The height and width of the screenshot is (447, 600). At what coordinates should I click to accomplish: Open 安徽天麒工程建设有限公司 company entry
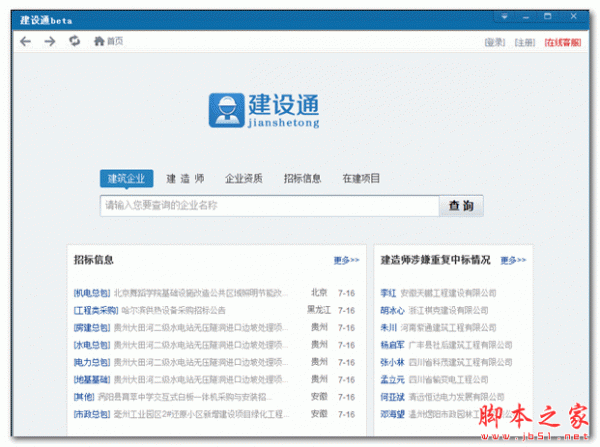pos(448,293)
